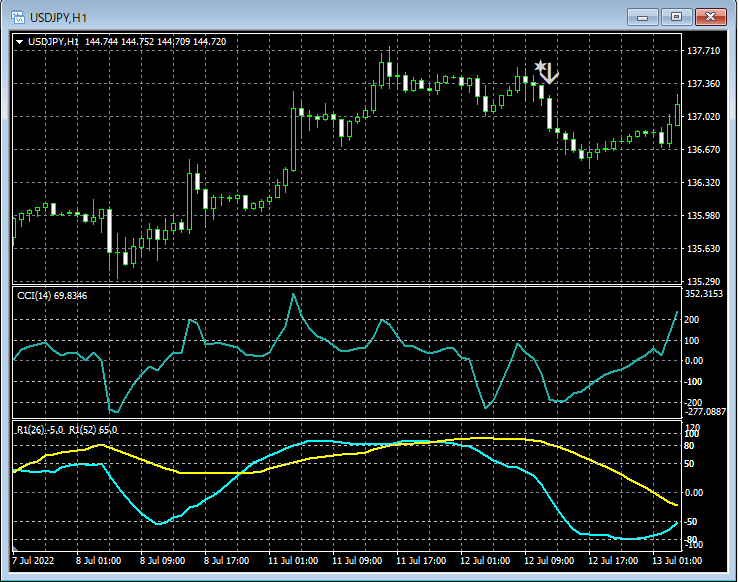
Task: Click the USDJPY,H1 title bar text
Action: pos(58,17)
